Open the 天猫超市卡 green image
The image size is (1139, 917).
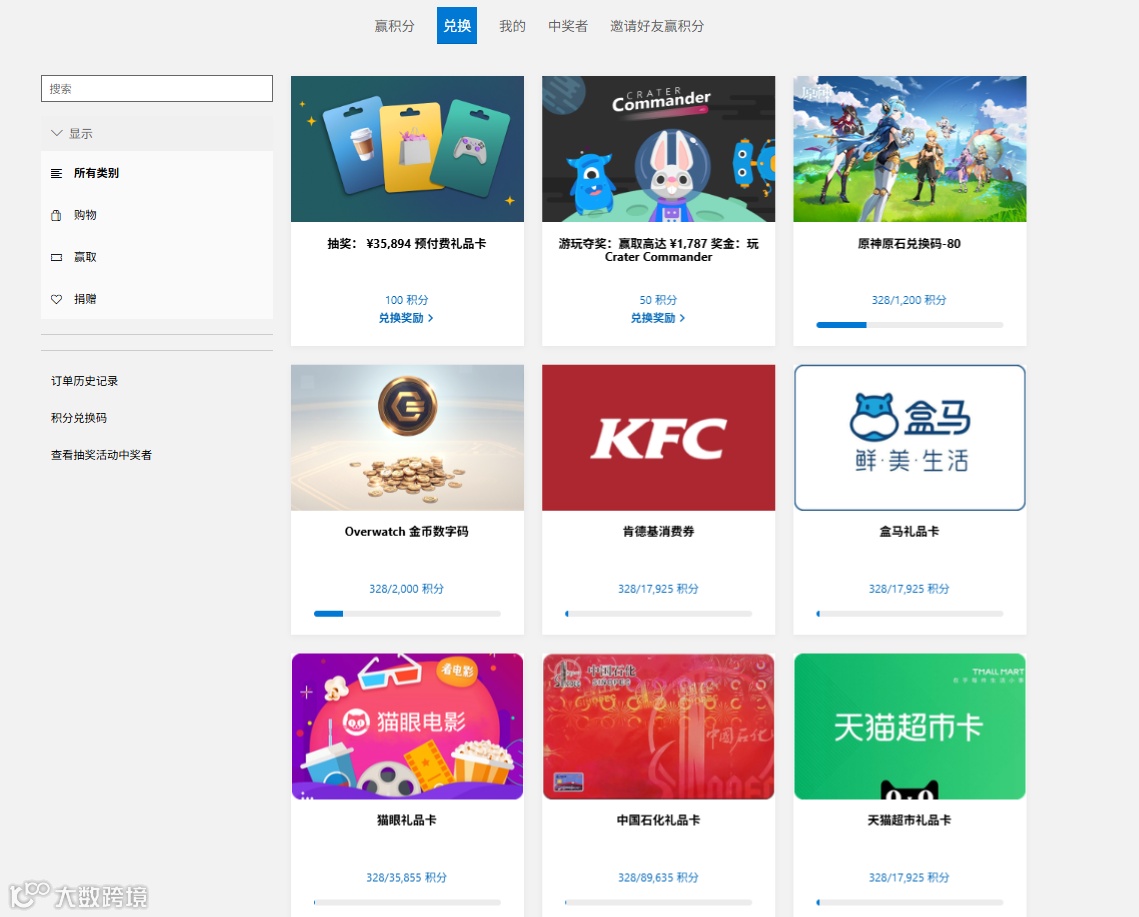point(909,726)
